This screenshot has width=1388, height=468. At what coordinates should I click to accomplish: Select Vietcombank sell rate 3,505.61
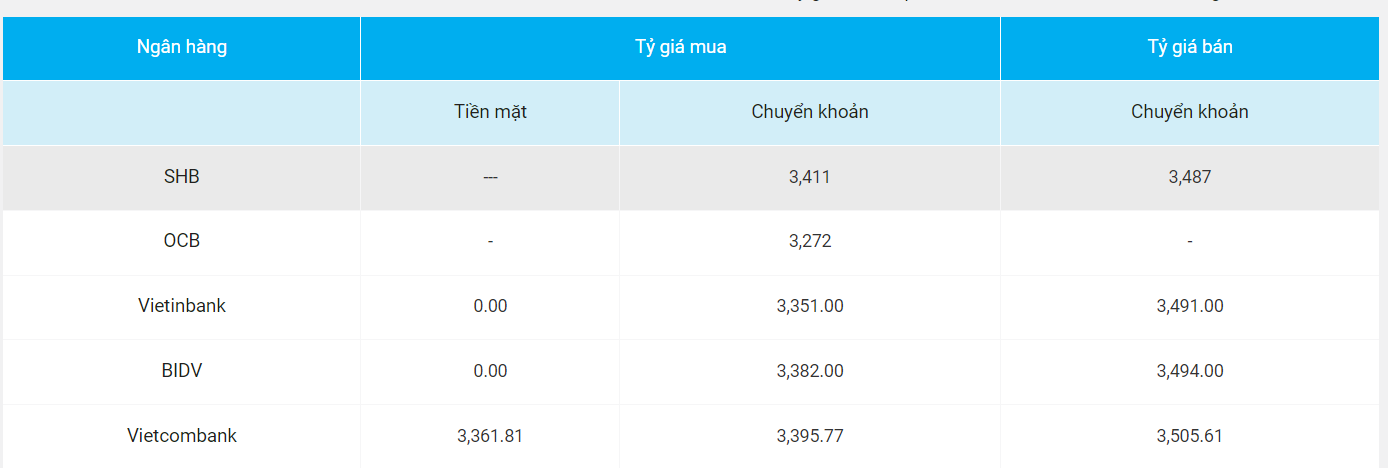[x=1190, y=436]
